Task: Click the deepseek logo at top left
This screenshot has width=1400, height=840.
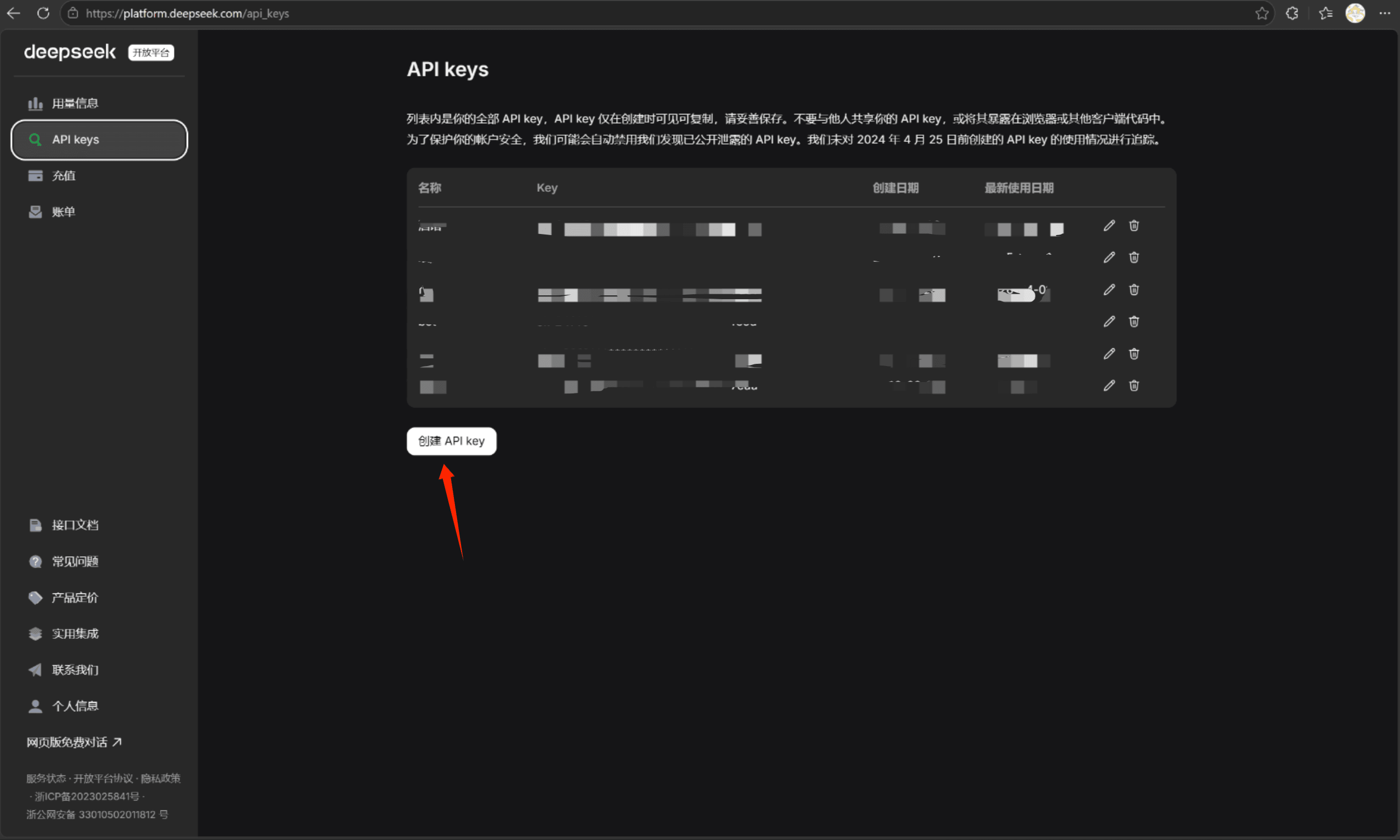Action: 70,52
